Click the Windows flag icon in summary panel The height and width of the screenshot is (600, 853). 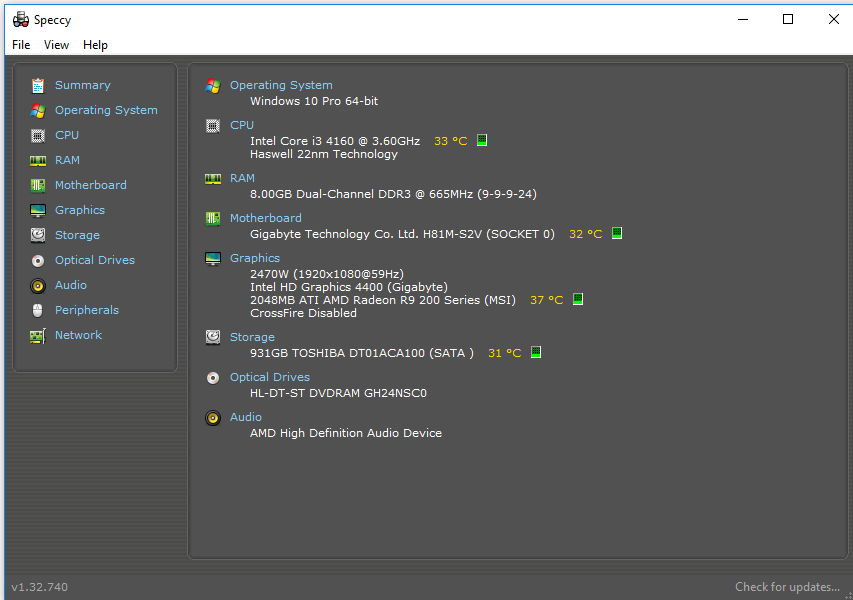213,85
